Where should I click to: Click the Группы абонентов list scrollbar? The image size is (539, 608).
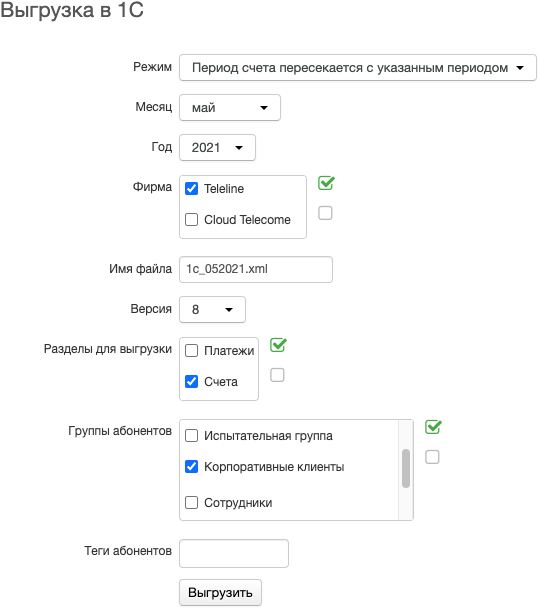pyautogui.click(x=406, y=470)
